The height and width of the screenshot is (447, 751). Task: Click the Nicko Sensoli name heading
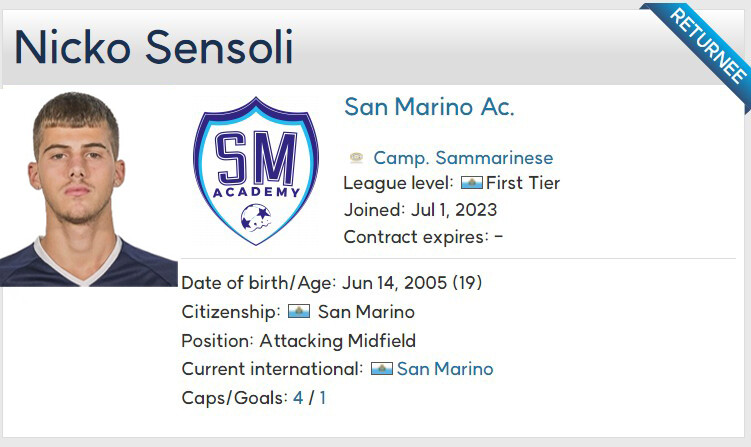[x=154, y=47]
